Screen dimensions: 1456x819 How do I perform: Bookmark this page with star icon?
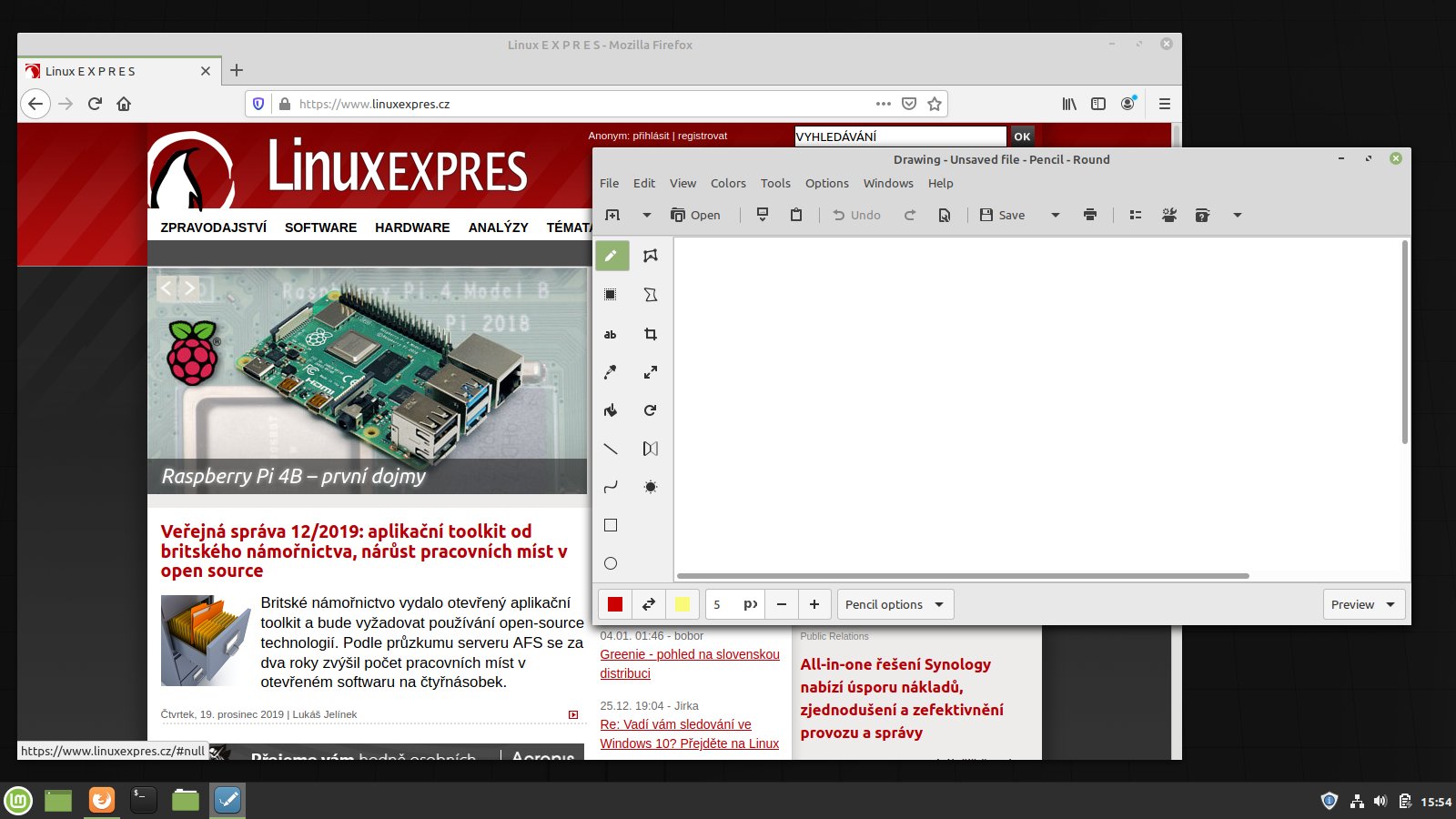tap(934, 104)
